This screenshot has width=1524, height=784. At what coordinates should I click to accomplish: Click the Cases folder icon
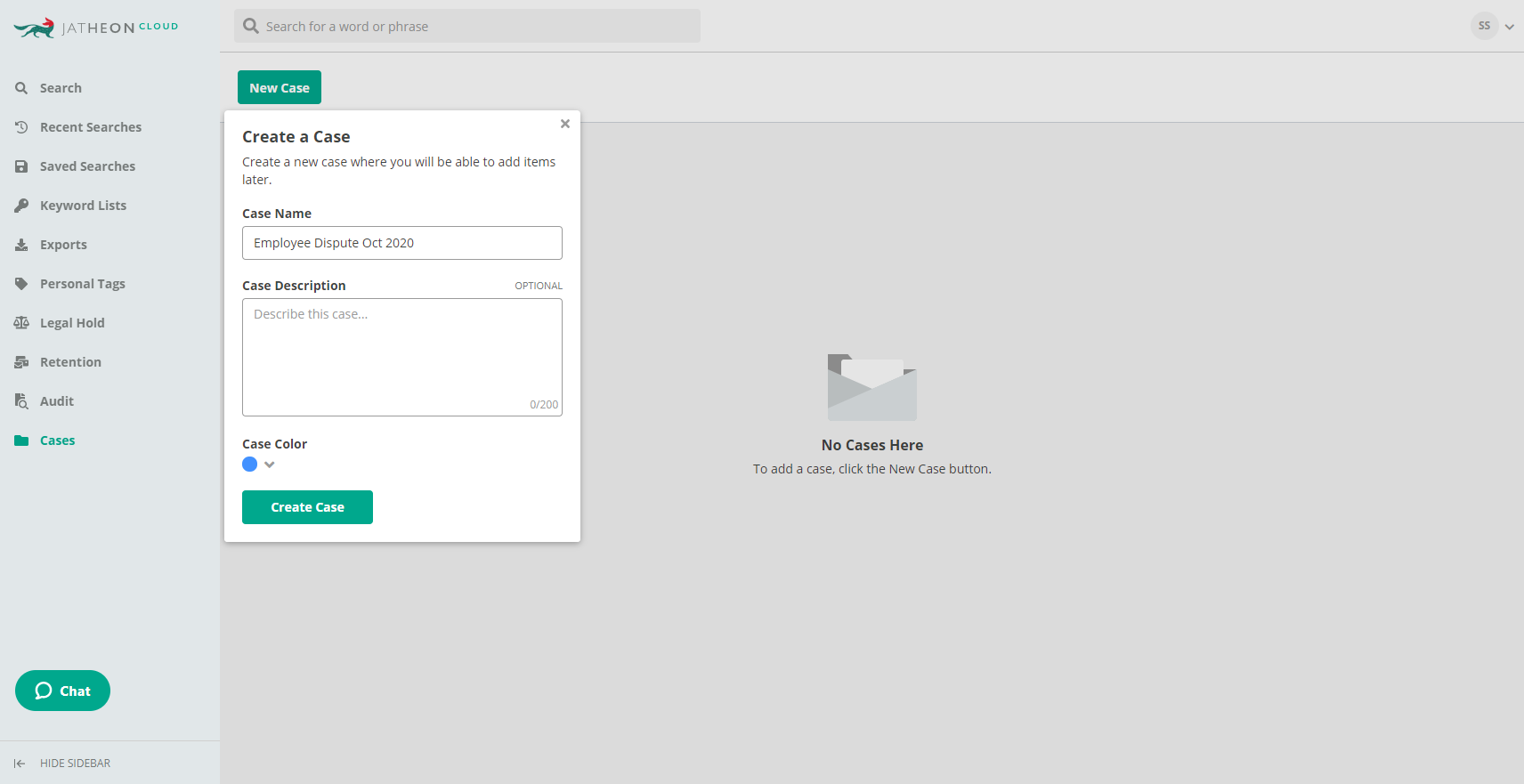click(x=21, y=440)
